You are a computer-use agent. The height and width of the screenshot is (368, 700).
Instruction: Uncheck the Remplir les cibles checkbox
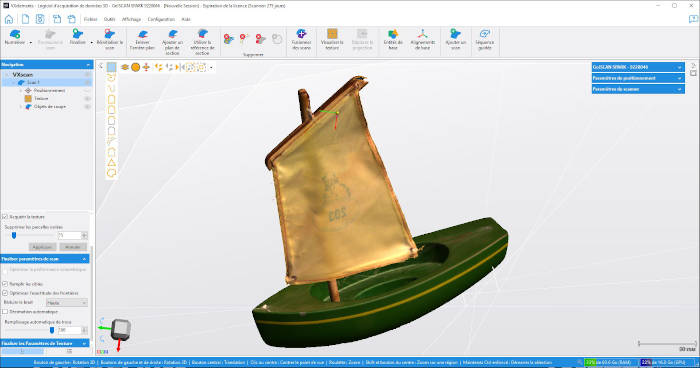point(5,284)
